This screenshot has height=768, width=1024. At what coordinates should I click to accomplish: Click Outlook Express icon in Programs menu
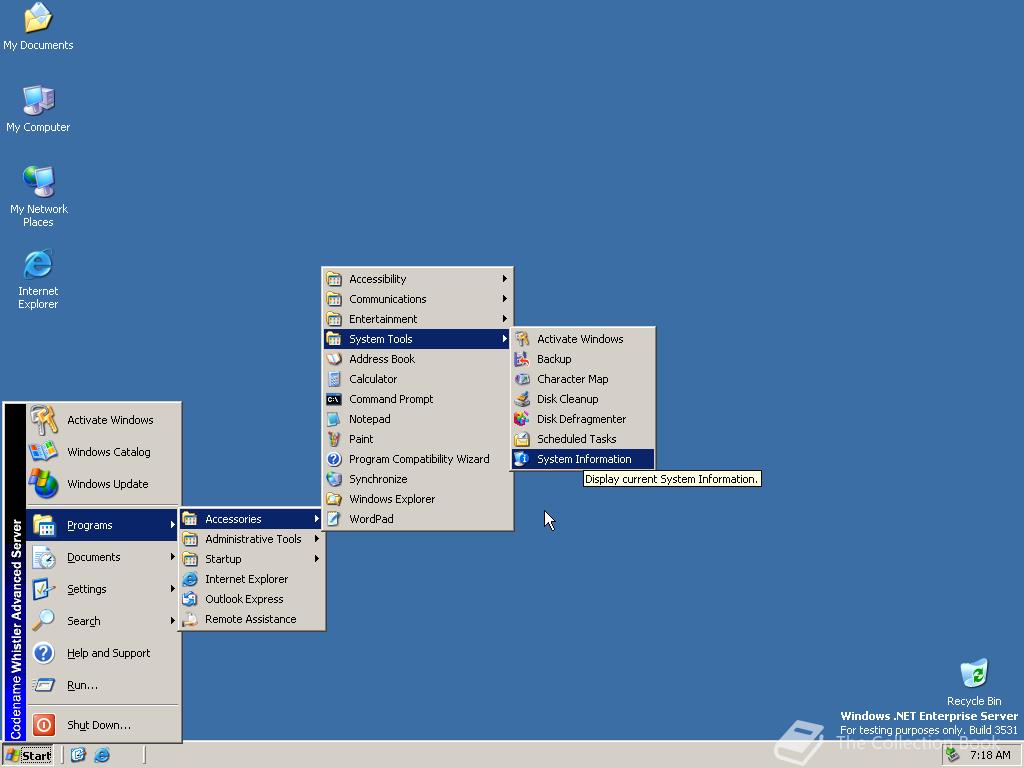pos(190,599)
